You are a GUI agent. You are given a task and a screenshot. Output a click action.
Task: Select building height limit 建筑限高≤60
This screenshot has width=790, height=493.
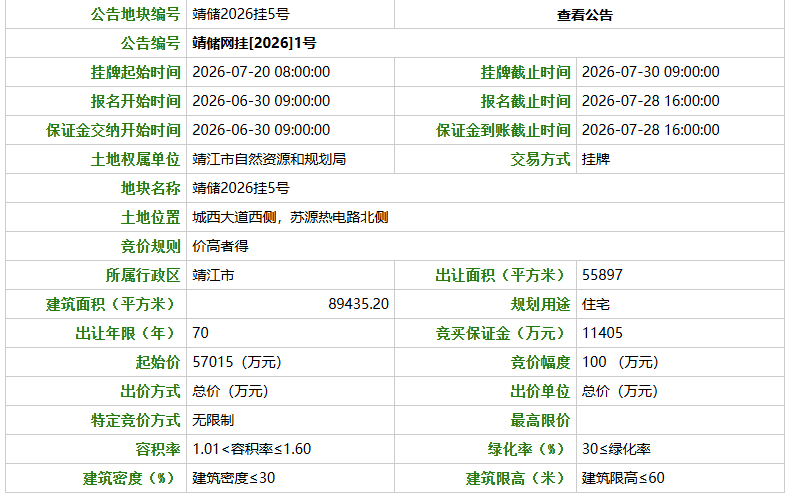[623, 478]
